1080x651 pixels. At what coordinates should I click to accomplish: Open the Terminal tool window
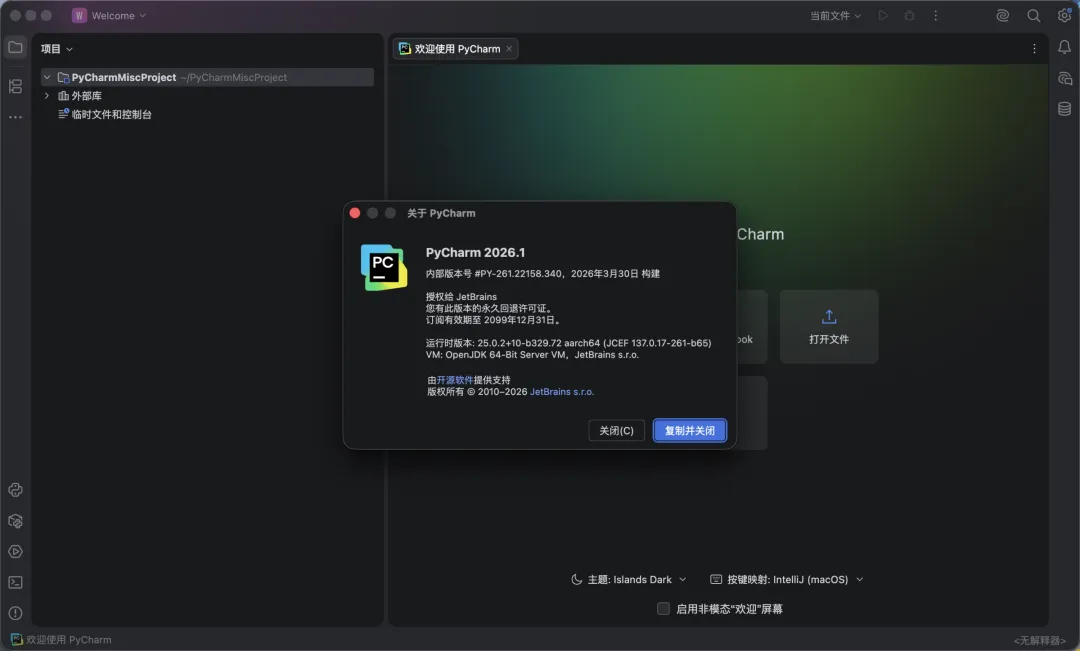(x=15, y=583)
